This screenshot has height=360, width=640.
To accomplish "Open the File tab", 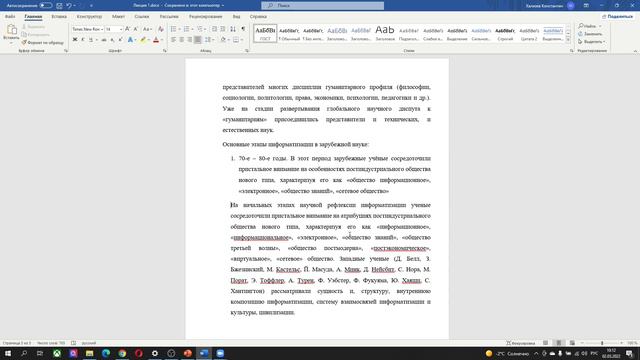I will coord(10,16).
